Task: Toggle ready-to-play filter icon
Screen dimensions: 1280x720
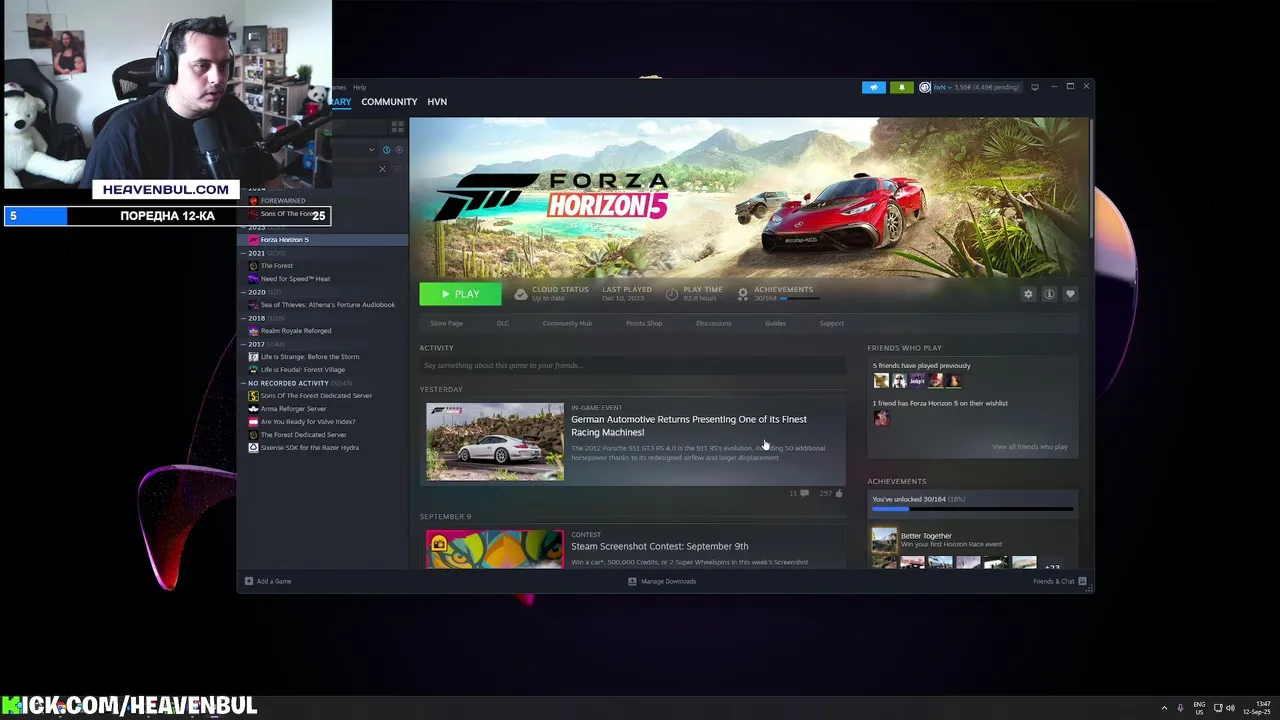Action: coord(399,150)
